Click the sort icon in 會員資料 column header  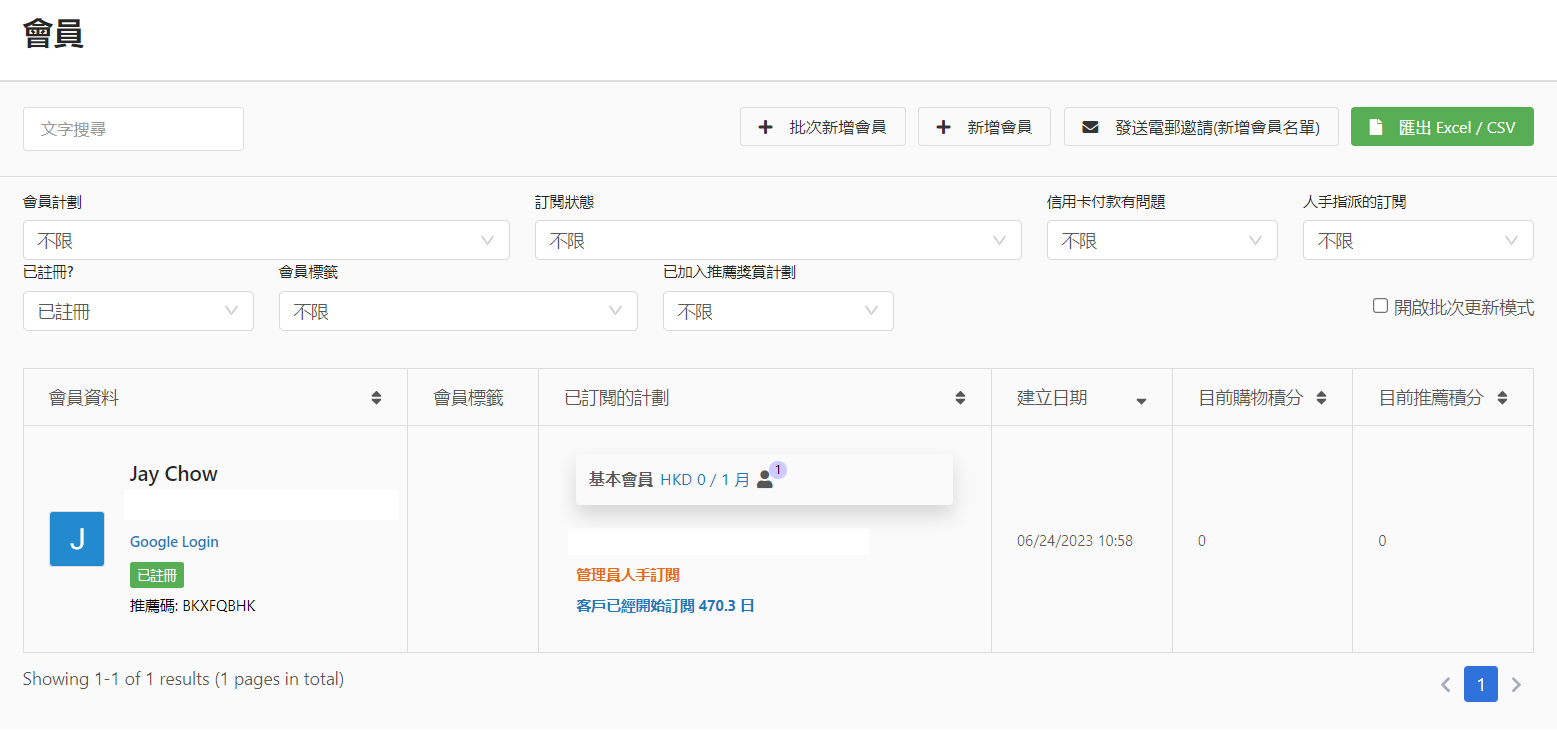point(376,398)
